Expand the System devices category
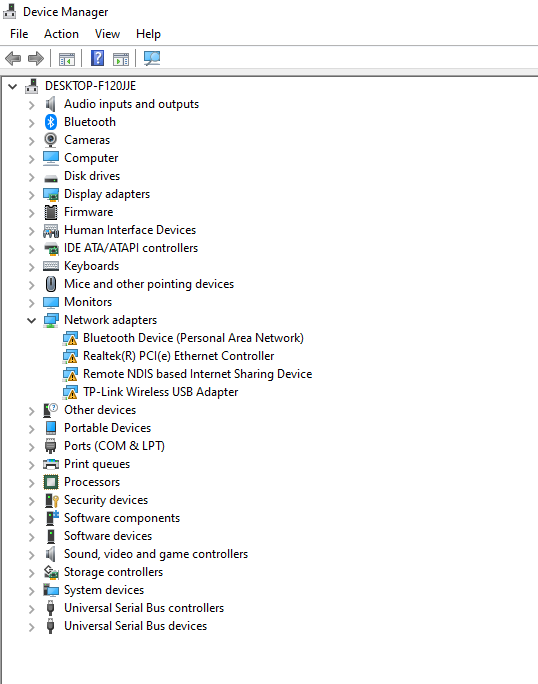Viewport: 538px width, 684px height. pos(31,591)
